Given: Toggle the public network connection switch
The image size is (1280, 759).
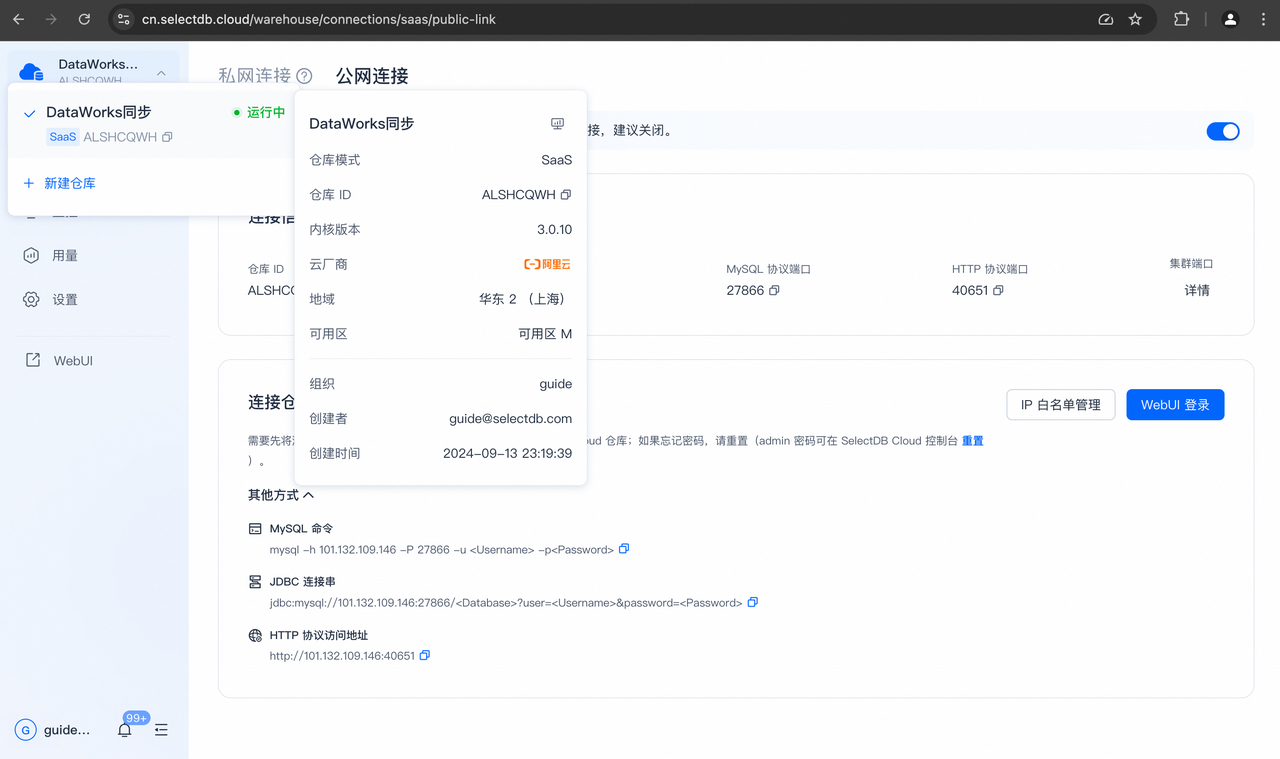Looking at the screenshot, I should point(1223,131).
